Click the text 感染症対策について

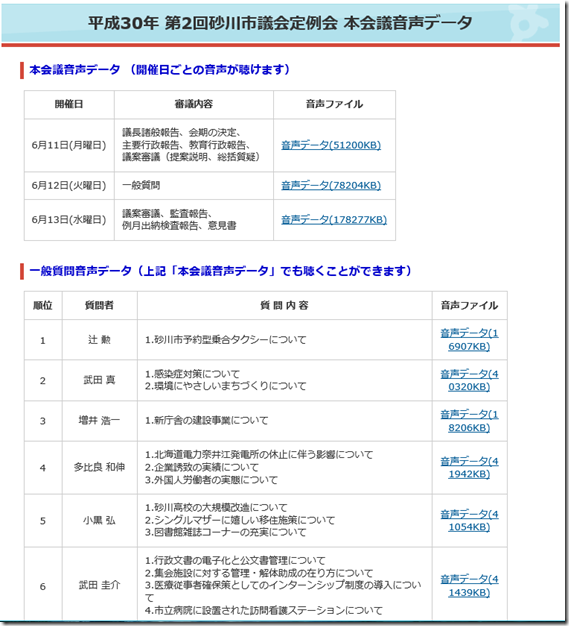point(197,374)
